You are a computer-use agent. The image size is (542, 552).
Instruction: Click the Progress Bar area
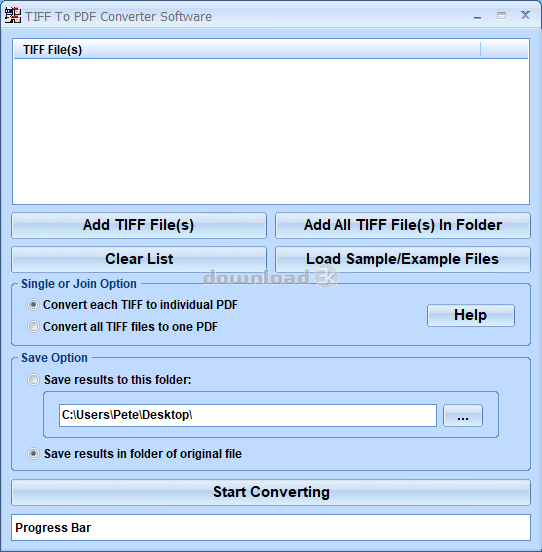point(271,527)
